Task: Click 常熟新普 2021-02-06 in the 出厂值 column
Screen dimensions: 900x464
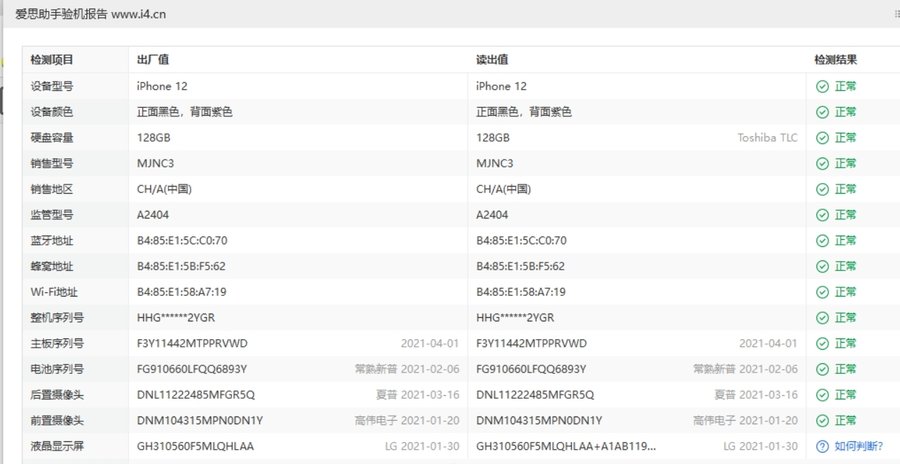Action: (x=407, y=369)
